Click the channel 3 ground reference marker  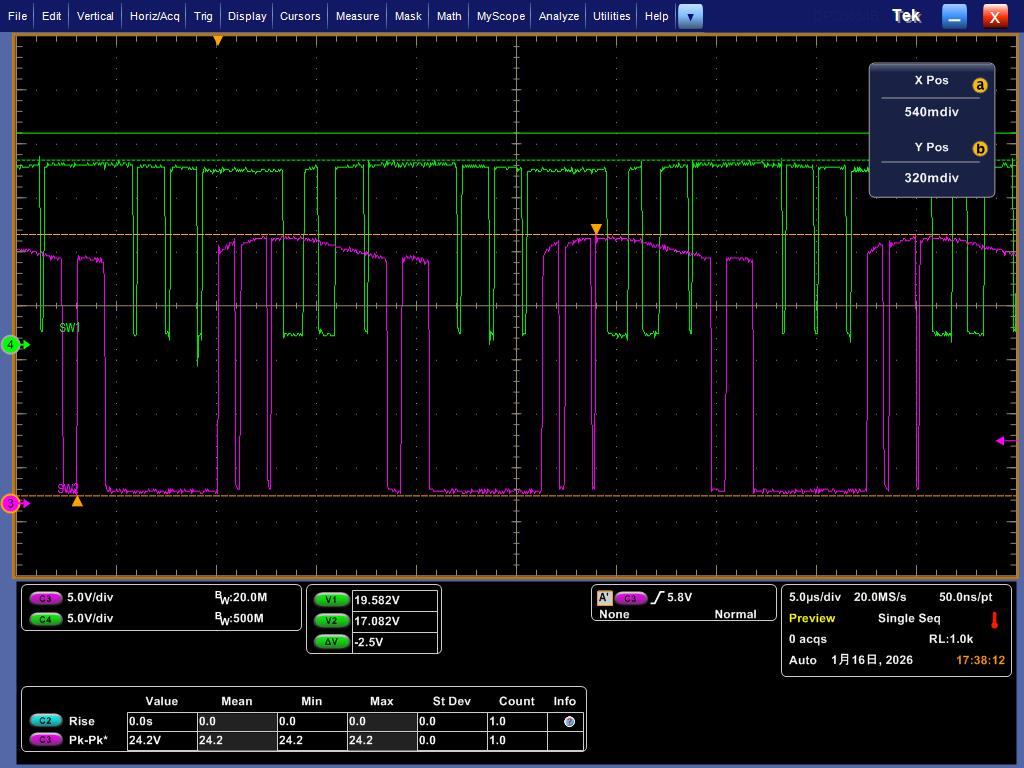tap(12, 504)
